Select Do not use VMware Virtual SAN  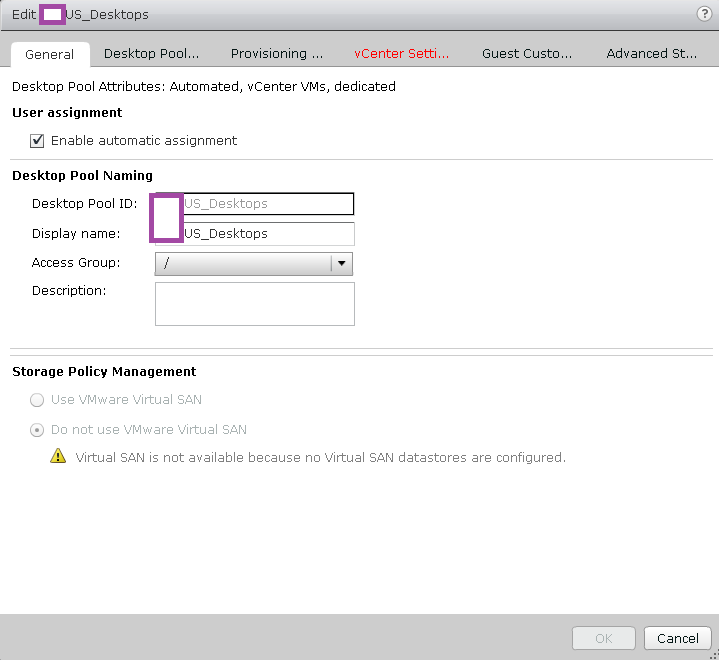coord(37,430)
